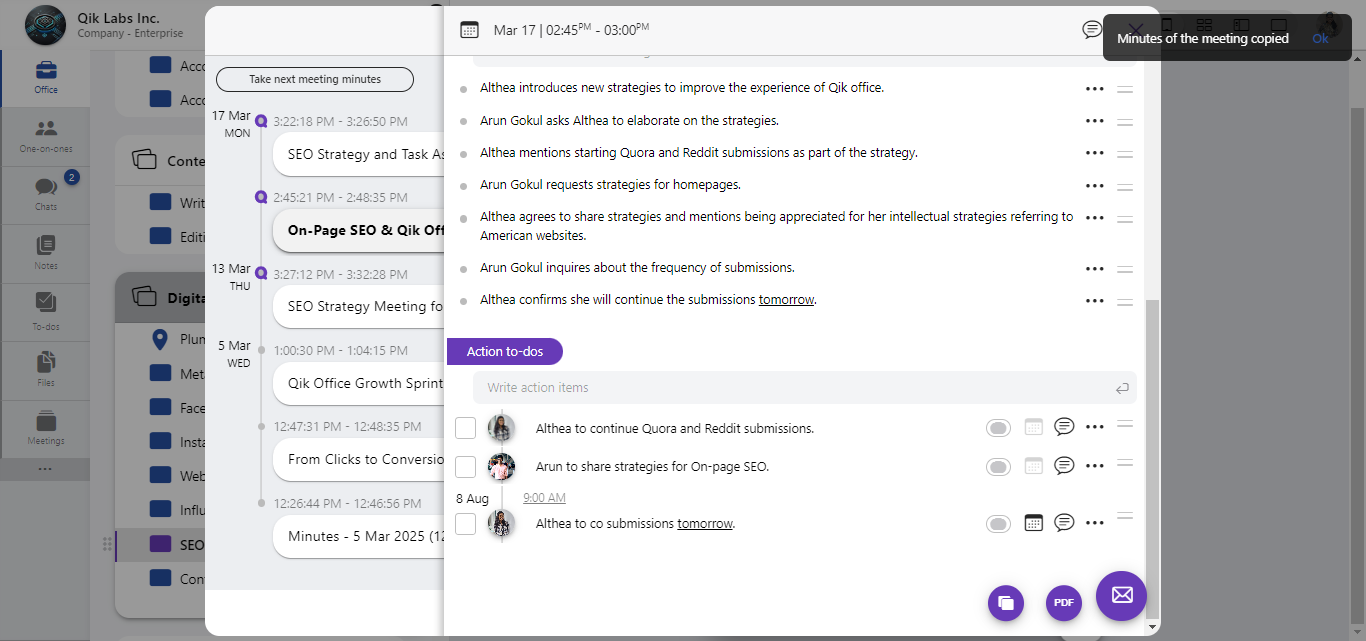Dismiss the copied notification with Ok

click(1320, 39)
